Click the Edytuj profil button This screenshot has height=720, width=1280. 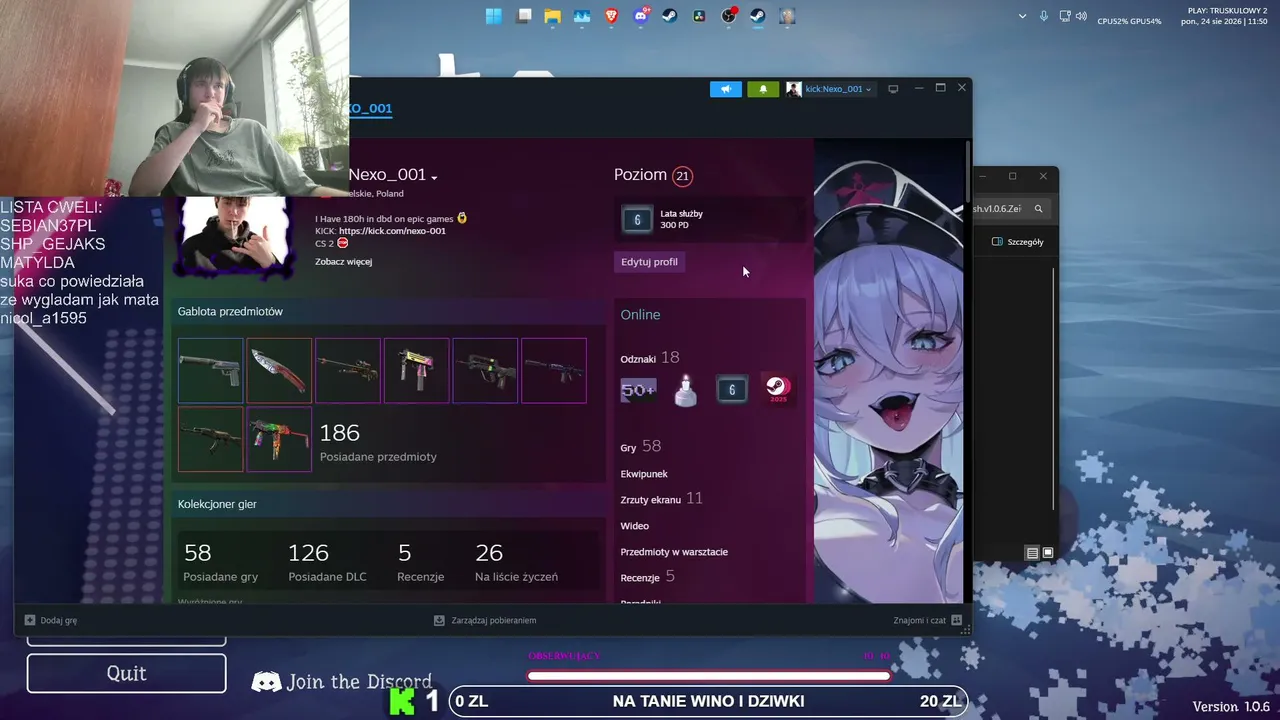pos(649,262)
